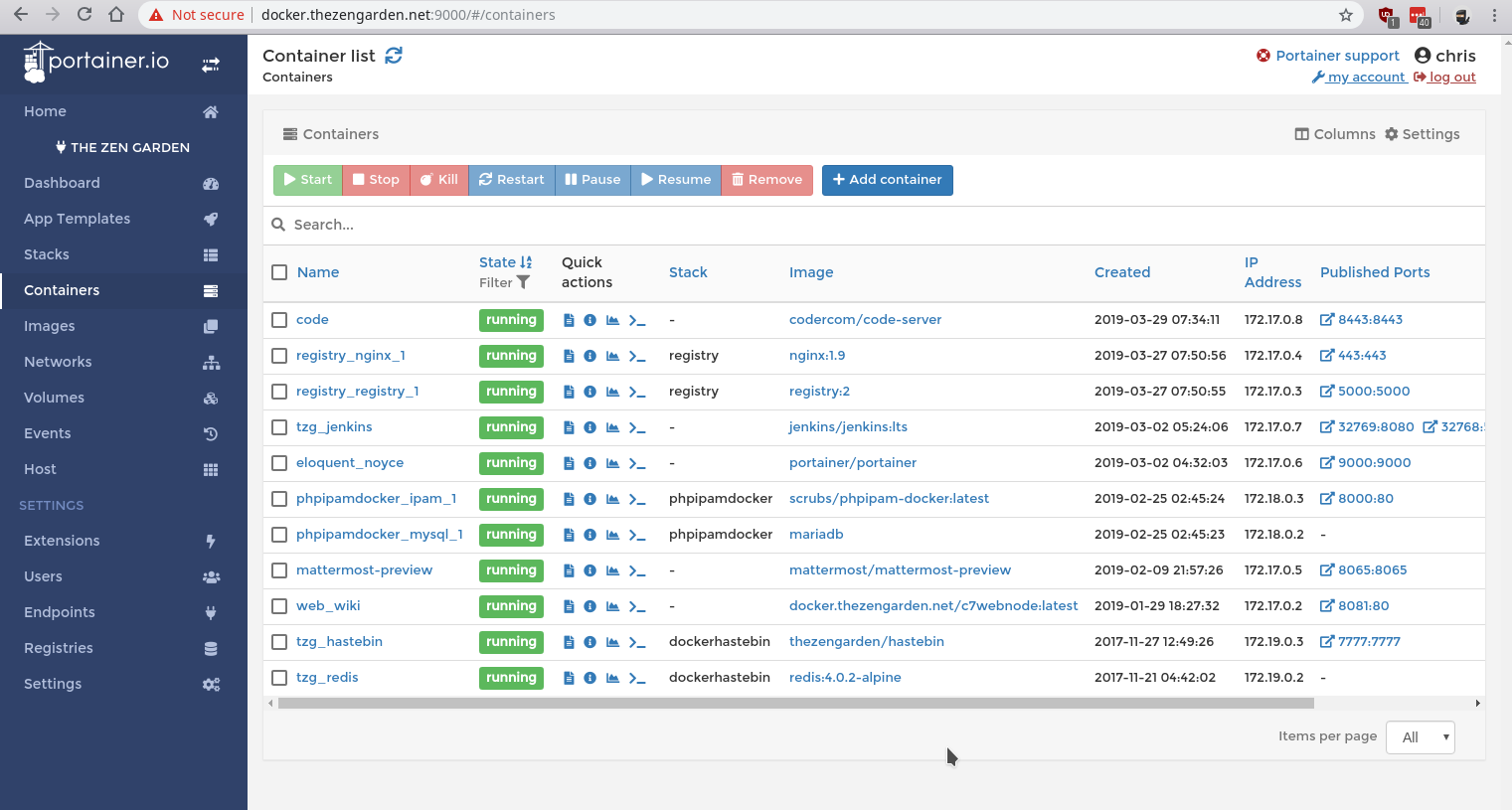This screenshot has height=810, width=1512.
Task: Click the browser address bar URL
Action: (x=409, y=15)
